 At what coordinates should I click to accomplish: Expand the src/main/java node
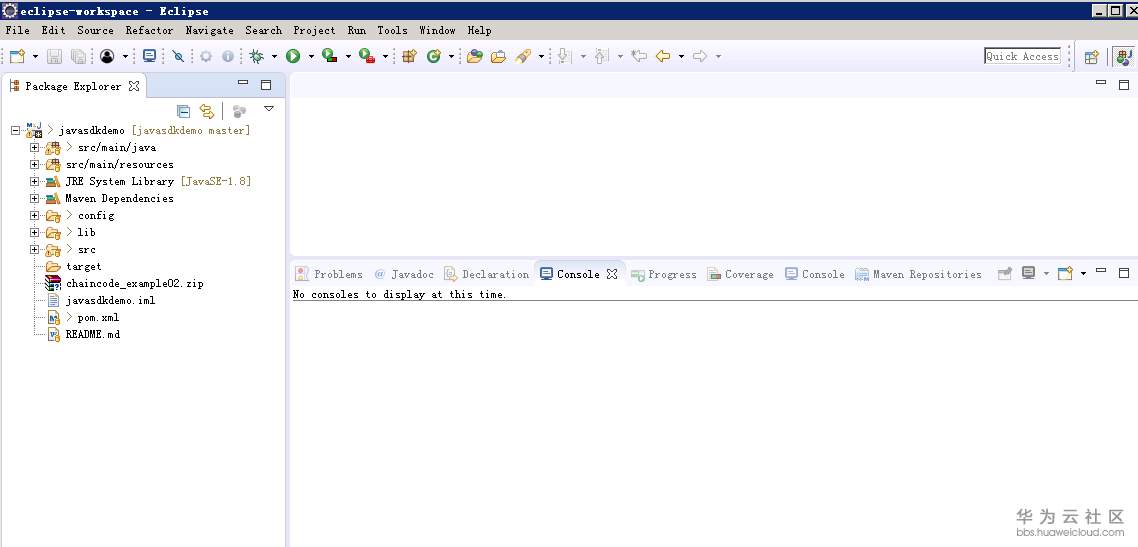coord(34,147)
